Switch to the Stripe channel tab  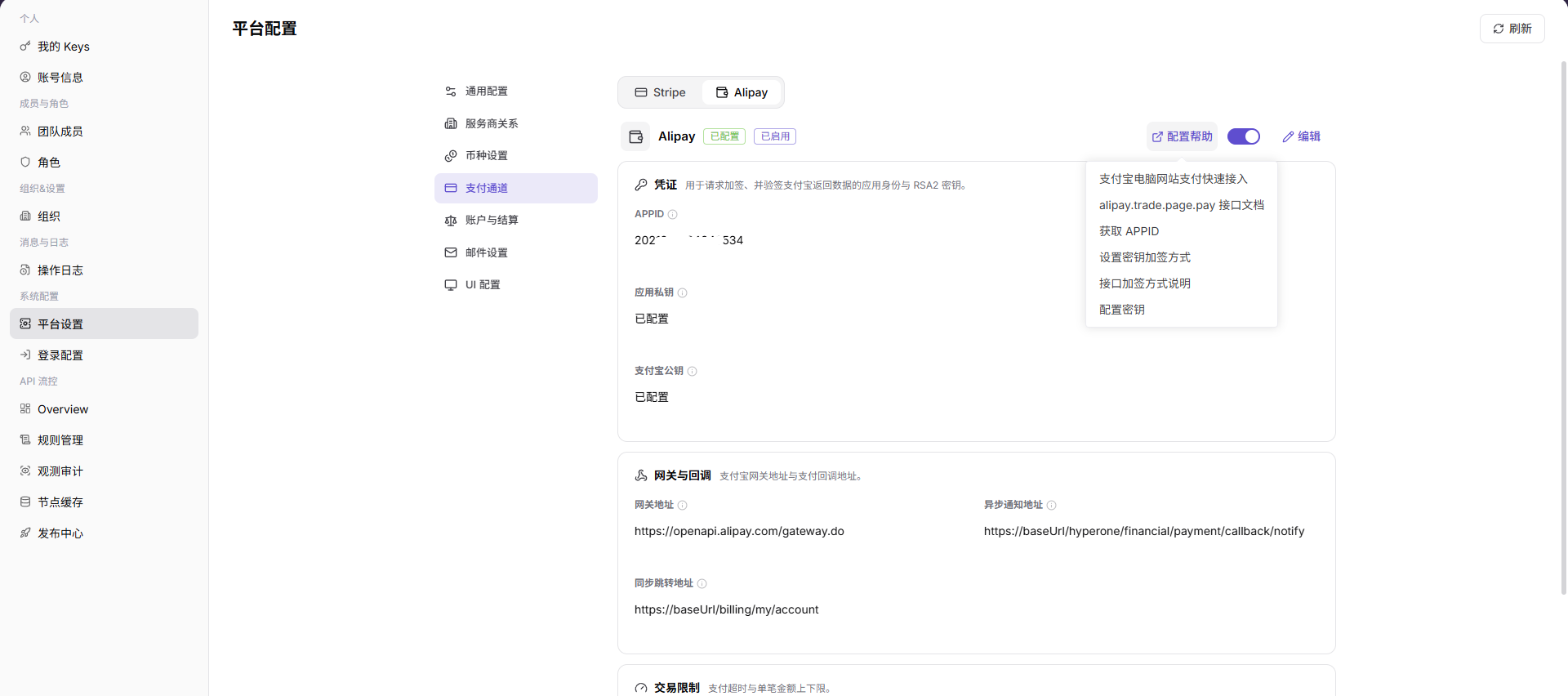click(x=661, y=92)
